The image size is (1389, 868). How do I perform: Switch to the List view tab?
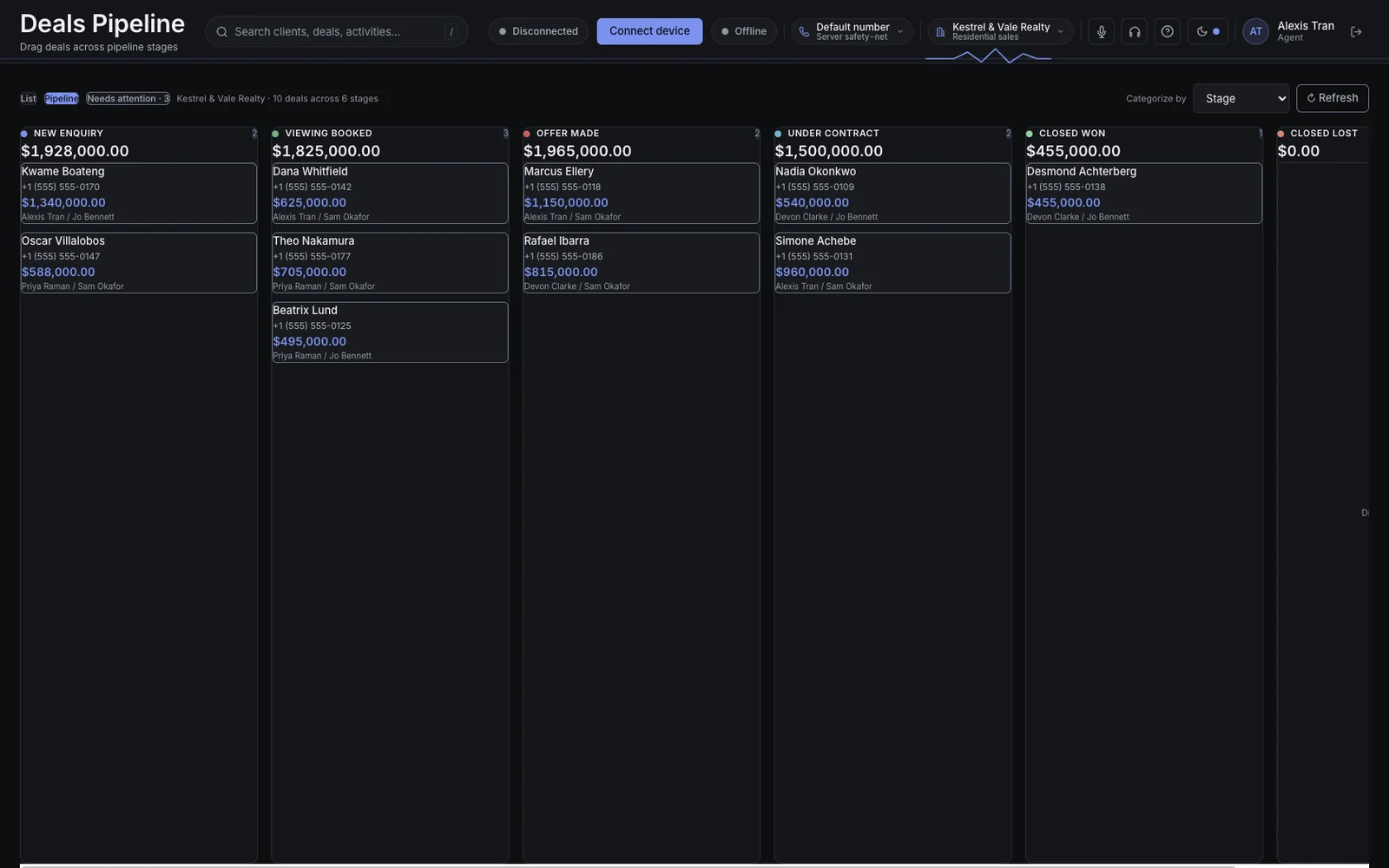click(x=29, y=98)
